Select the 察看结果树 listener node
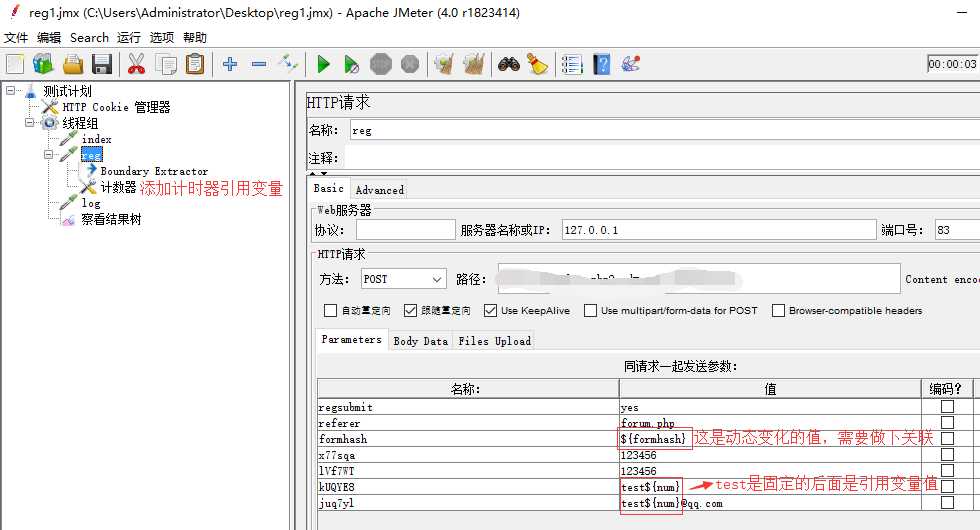The width and height of the screenshot is (980, 530). pyautogui.click(x=111, y=219)
